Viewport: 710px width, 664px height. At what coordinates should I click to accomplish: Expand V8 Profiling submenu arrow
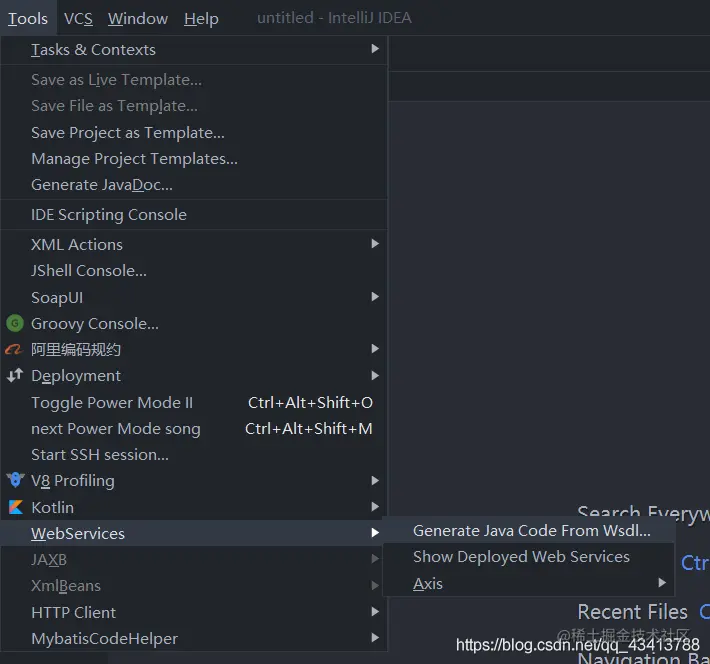coord(375,481)
